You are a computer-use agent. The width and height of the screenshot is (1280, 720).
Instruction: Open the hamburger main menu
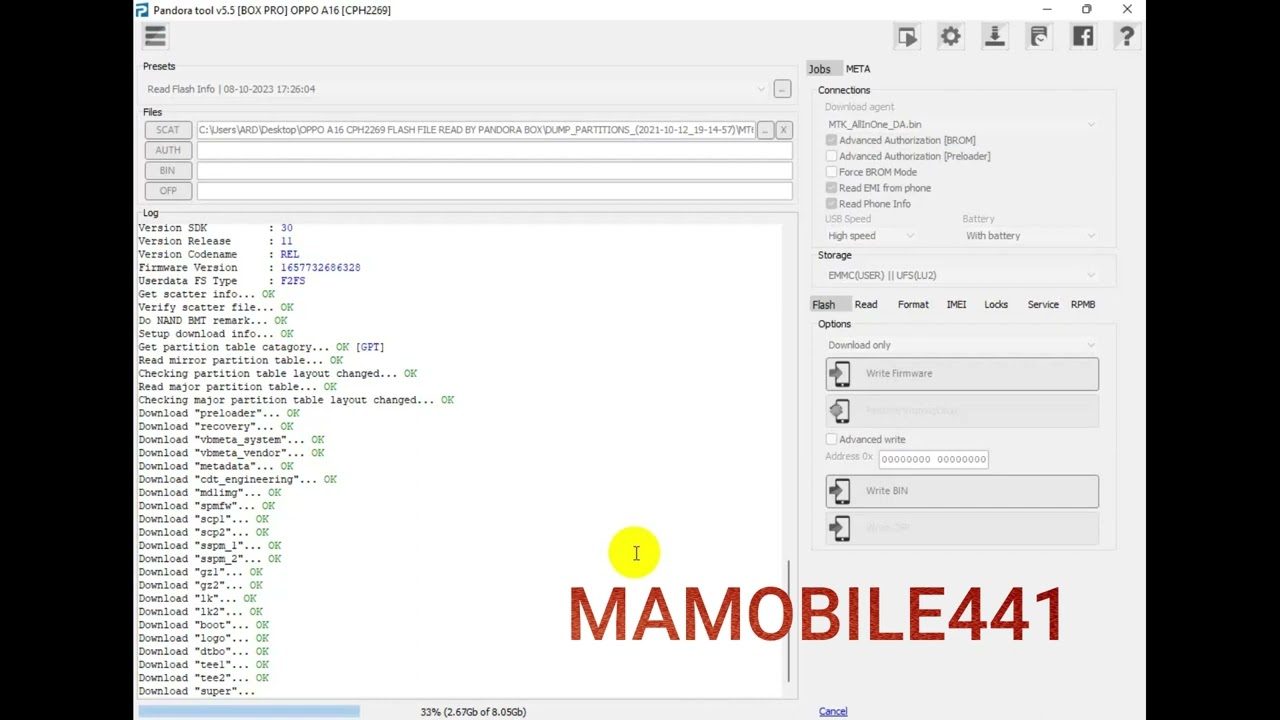pyautogui.click(x=155, y=37)
